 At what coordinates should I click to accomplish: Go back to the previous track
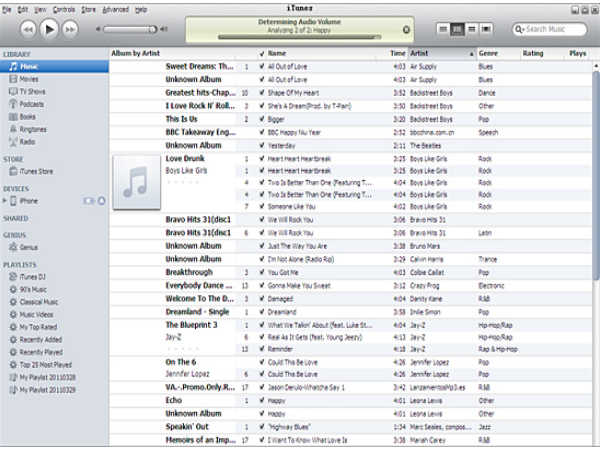[x=28, y=29]
